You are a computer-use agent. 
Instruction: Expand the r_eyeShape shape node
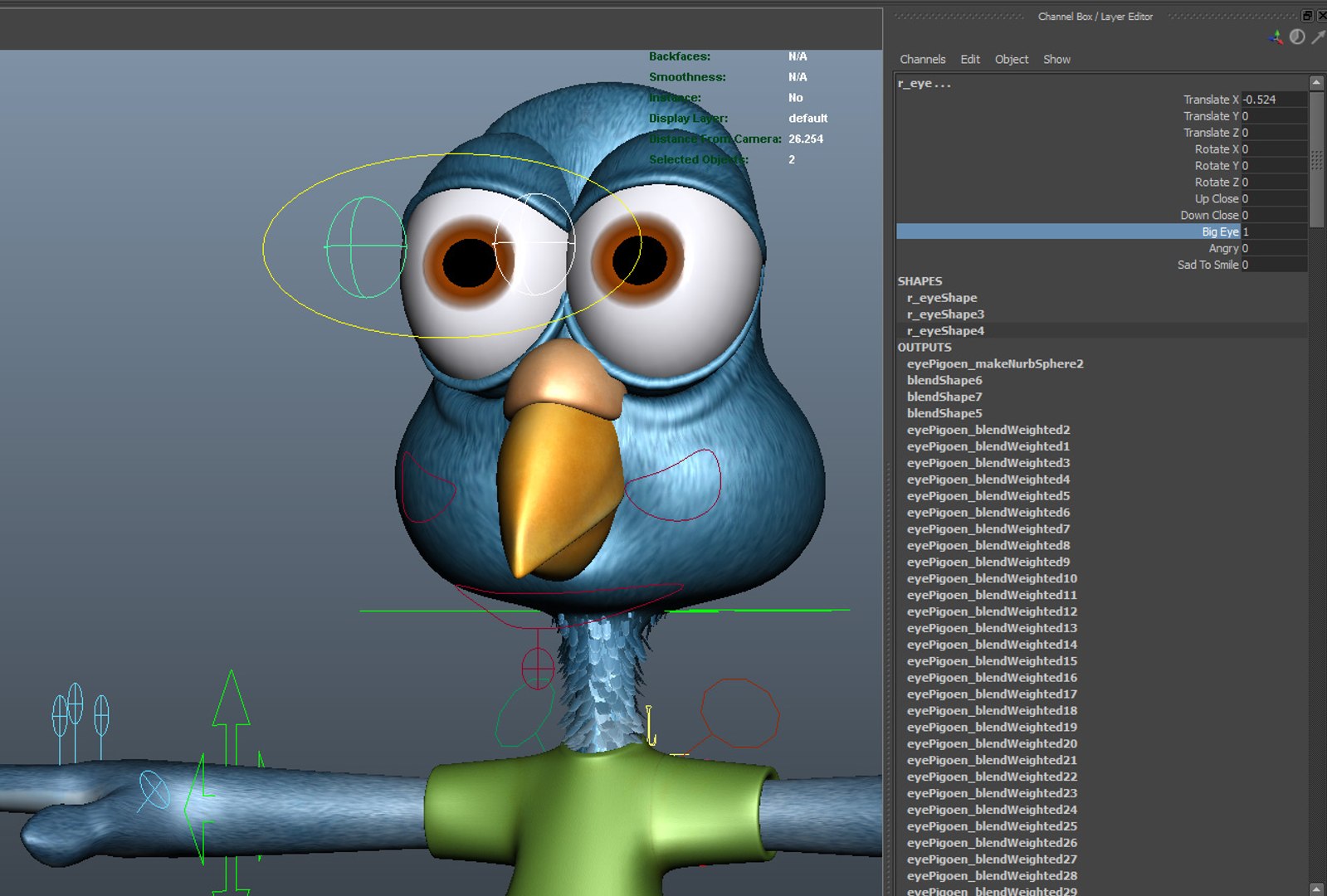[942, 298]
